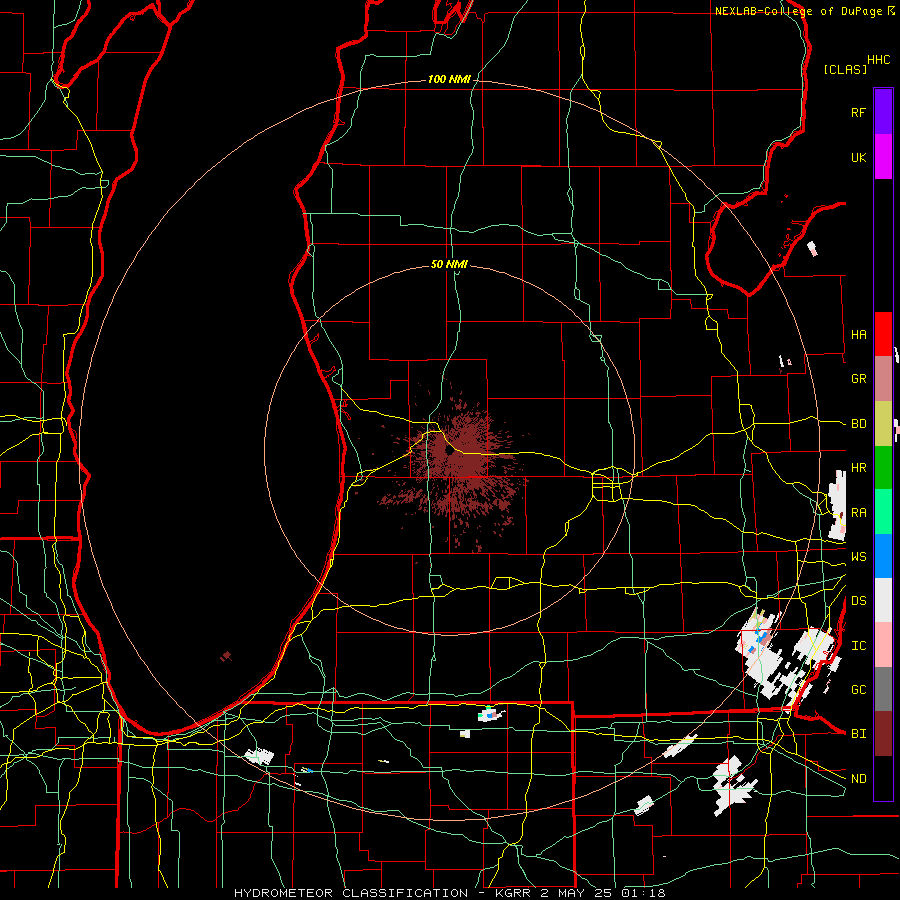The image size is (900, 900).
Task: Click the UK magenta legend swatch
Action: point(883,157)
